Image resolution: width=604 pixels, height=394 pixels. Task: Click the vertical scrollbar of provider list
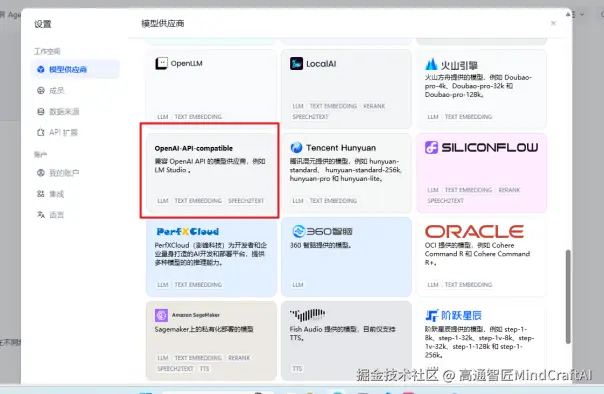click(568, 297)
